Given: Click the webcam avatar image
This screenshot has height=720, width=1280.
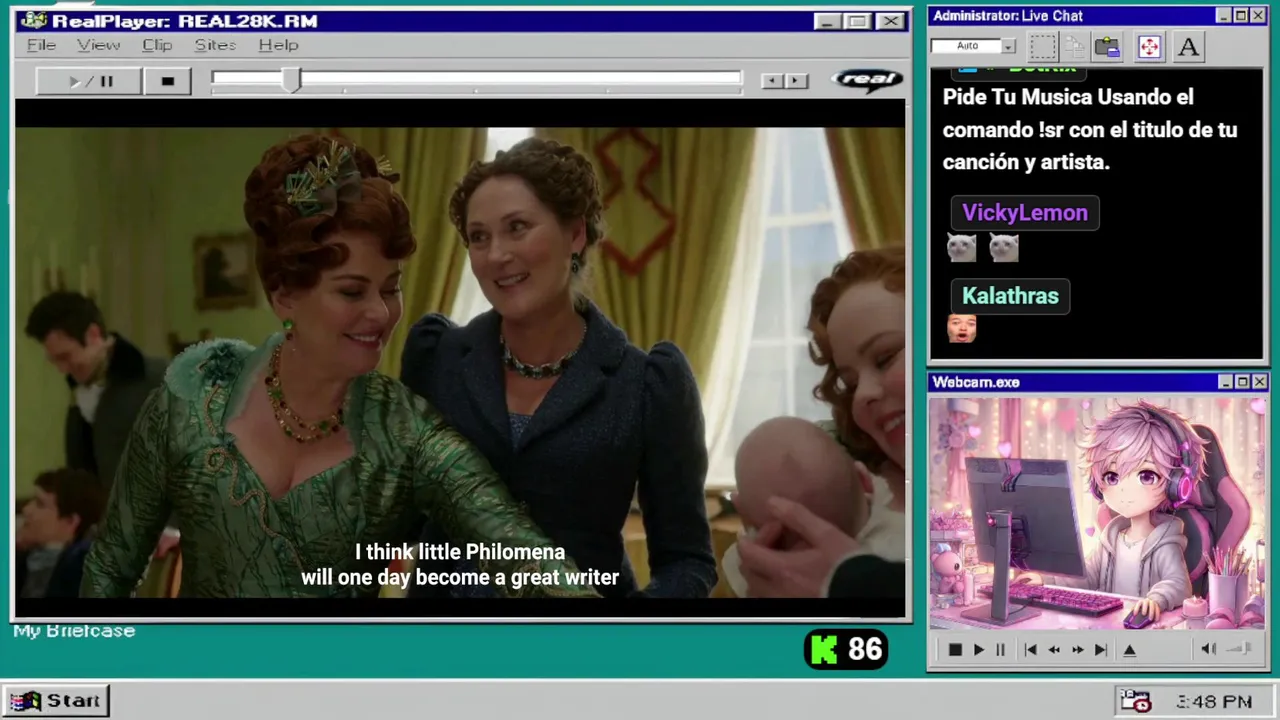Looking at the screenshot, I should click(x=1097, y=513).
